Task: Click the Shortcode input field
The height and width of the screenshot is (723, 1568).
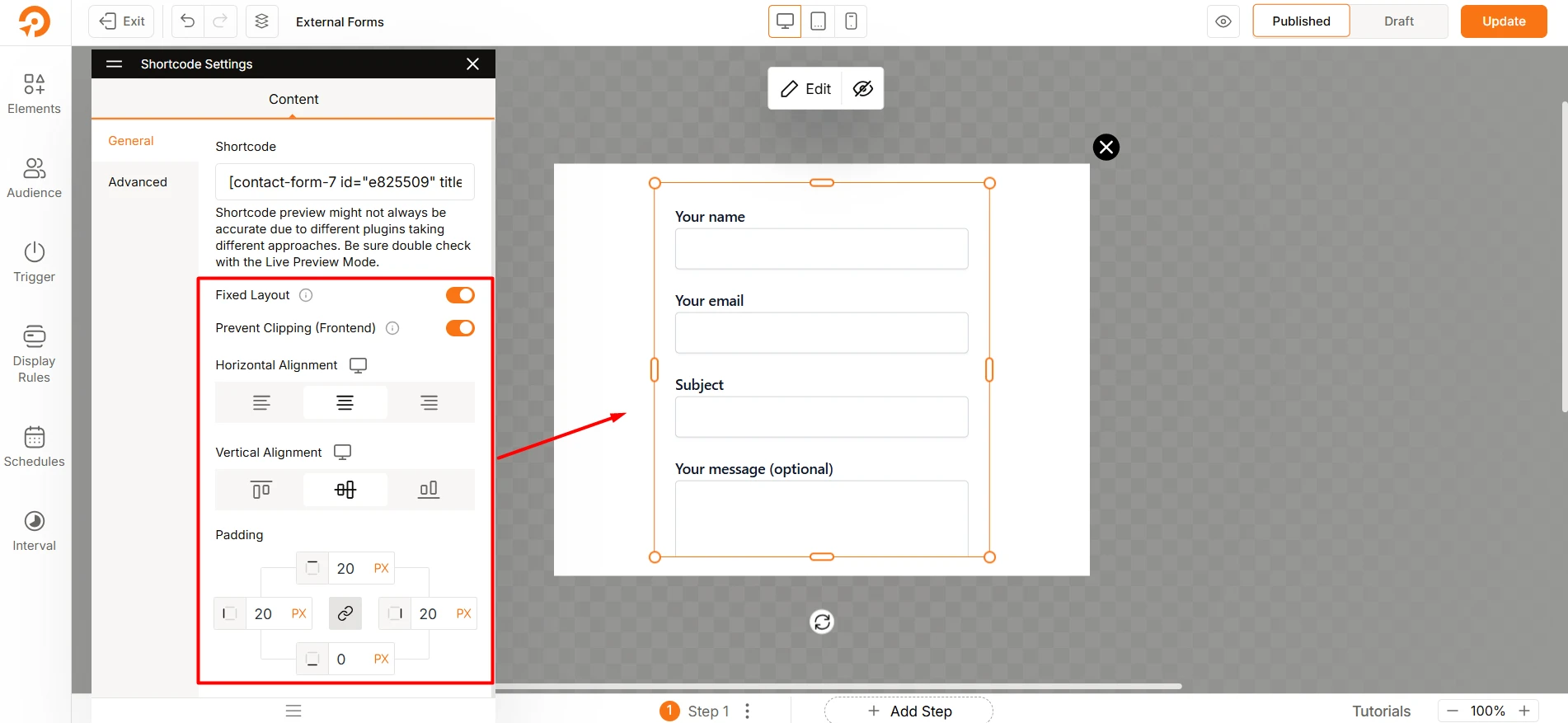Action: [345, 182]
